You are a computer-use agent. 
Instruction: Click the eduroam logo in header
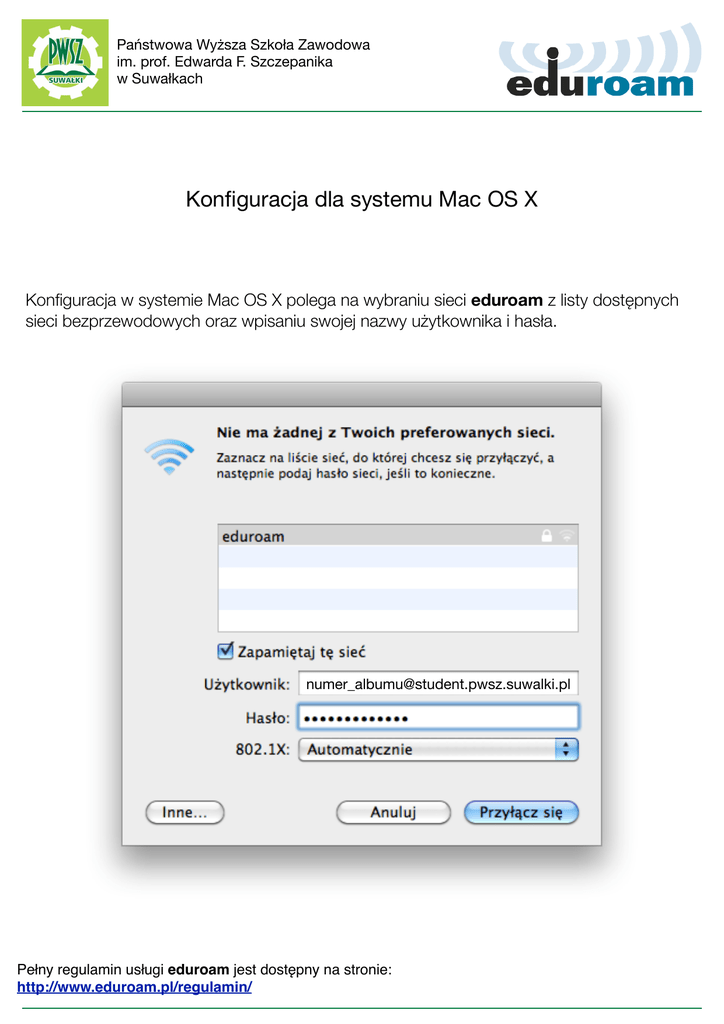[x=601, y=61]
